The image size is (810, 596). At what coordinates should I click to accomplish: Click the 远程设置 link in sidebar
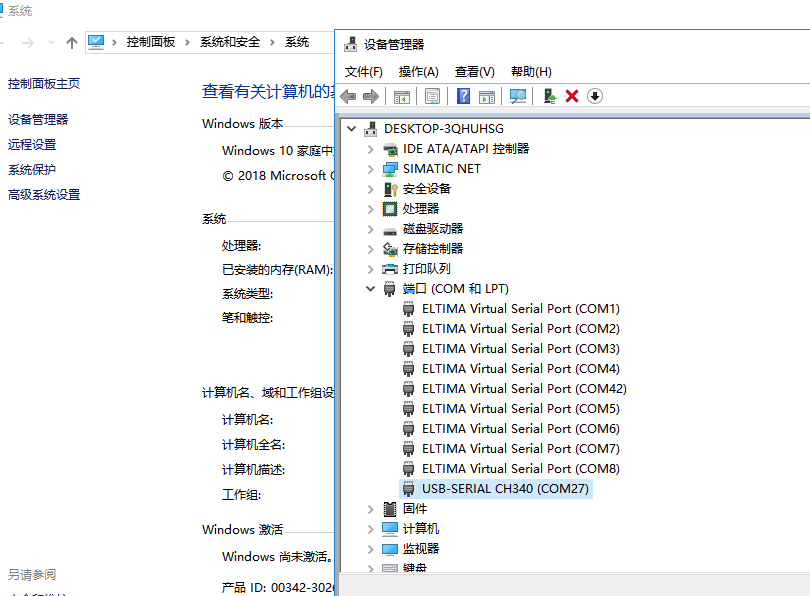32,145
